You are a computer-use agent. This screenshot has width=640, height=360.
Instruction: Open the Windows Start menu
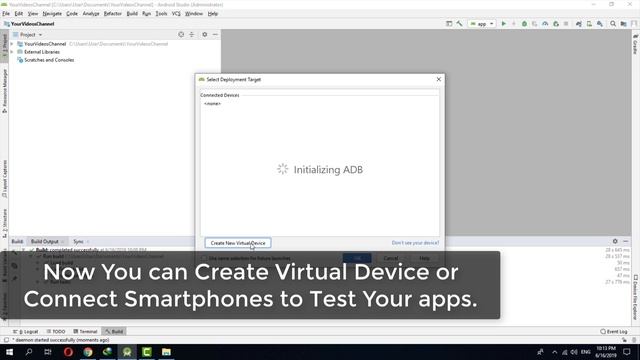(x=9, y=352)
